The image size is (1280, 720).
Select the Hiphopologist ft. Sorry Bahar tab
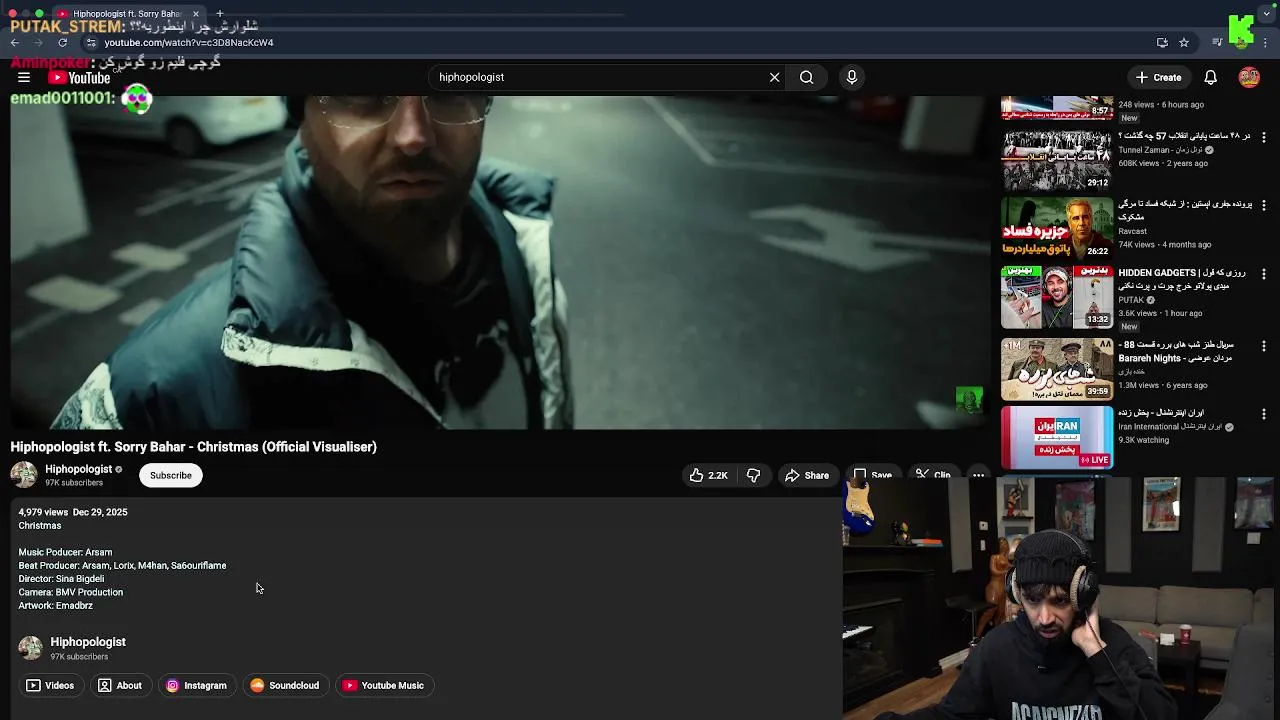128,14
